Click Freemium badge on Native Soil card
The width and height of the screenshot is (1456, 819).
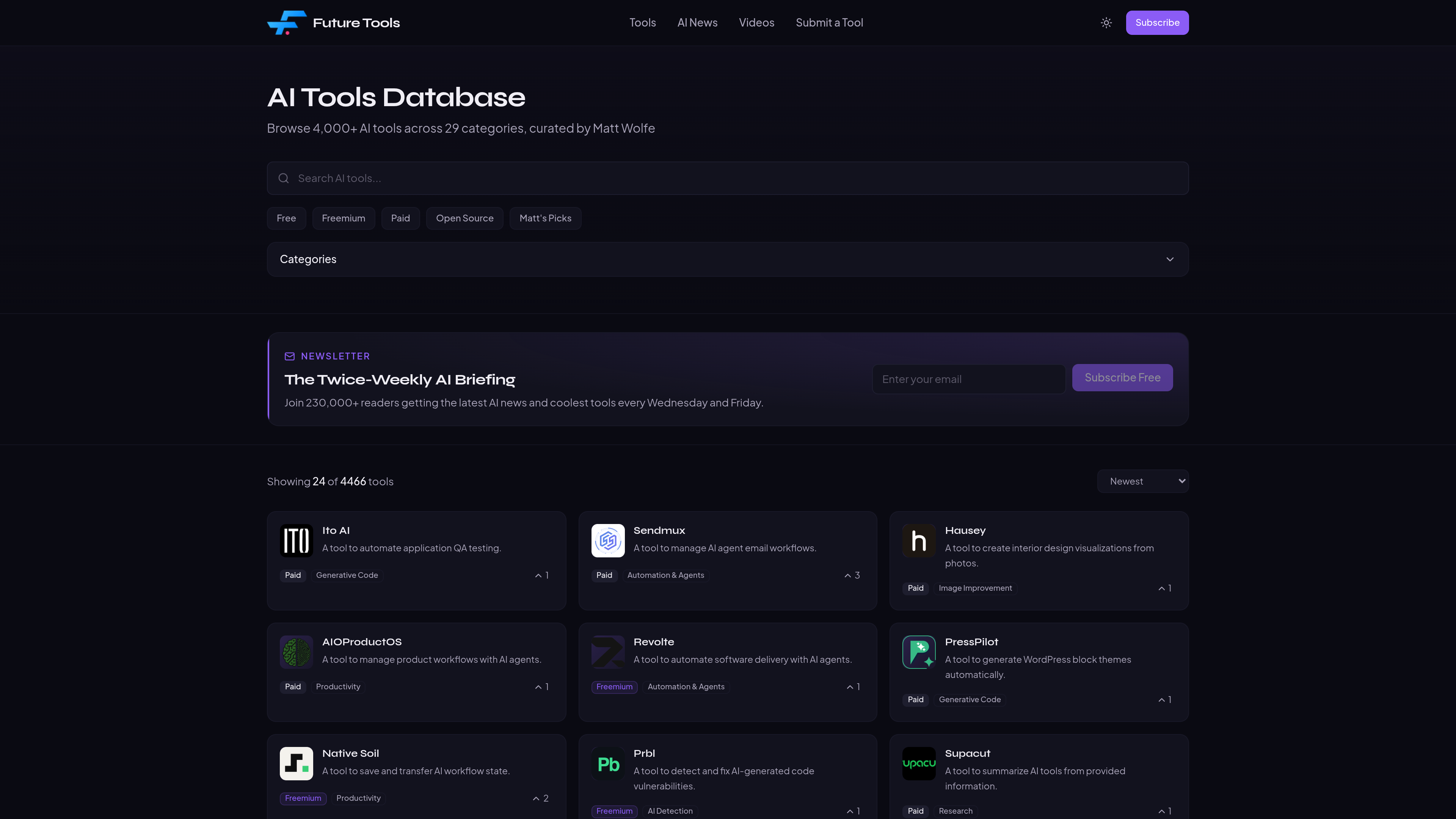(x=303, y=798)
